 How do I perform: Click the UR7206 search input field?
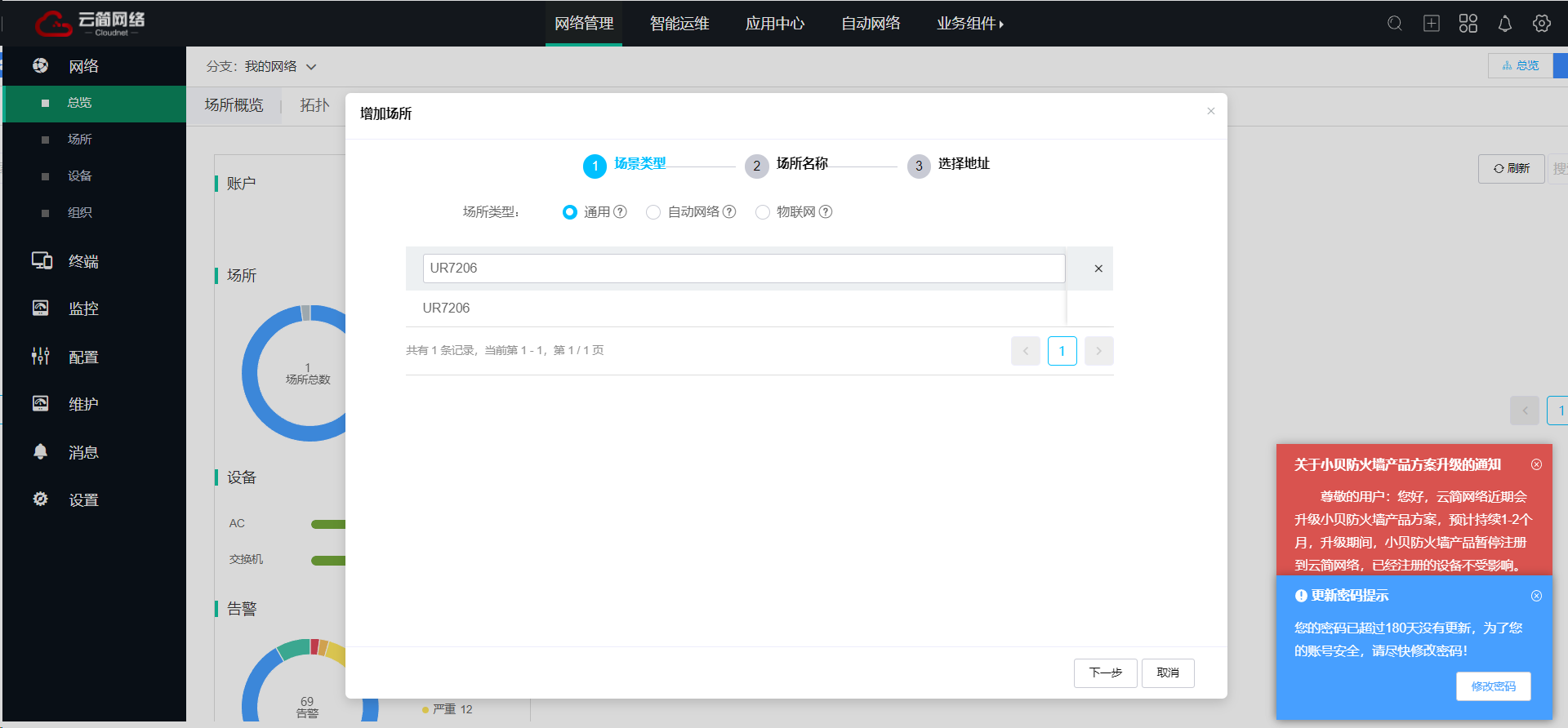tap(744, 269)
